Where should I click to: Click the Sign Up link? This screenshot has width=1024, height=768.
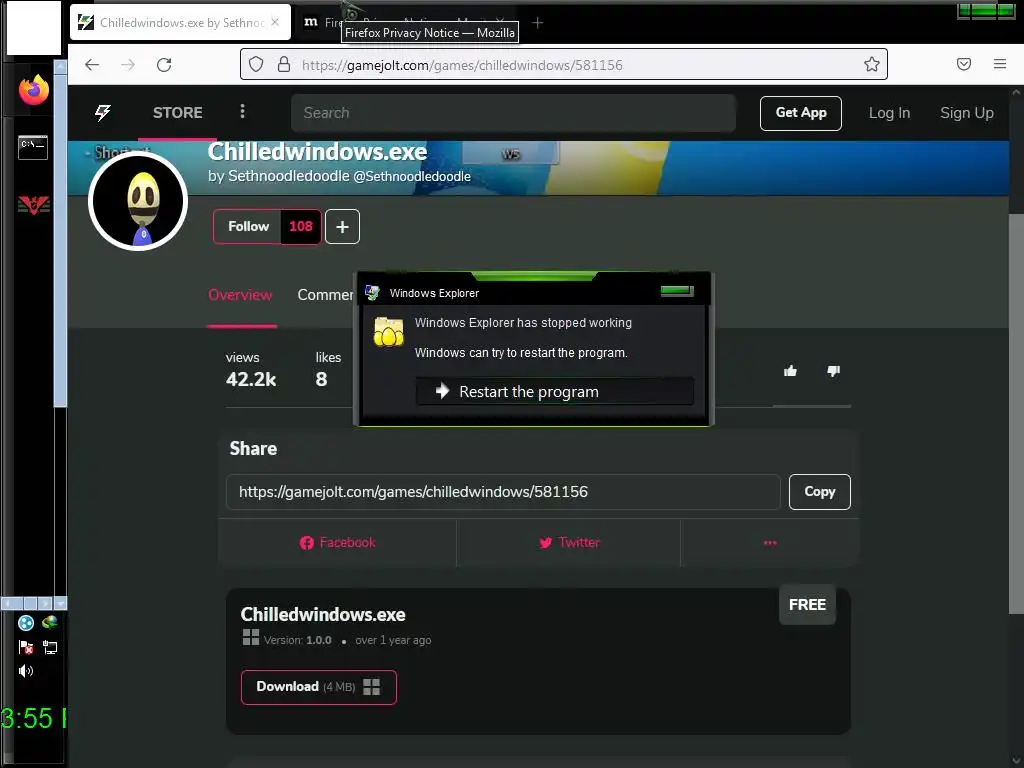(967, 113)
